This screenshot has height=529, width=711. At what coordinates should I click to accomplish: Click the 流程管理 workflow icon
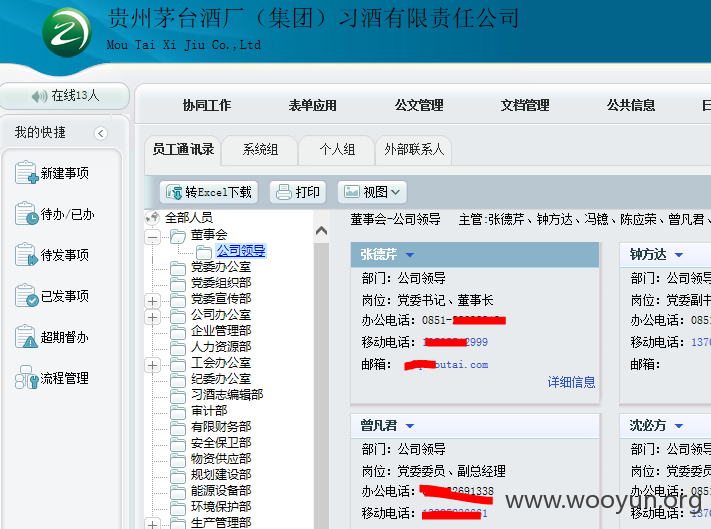26,378
